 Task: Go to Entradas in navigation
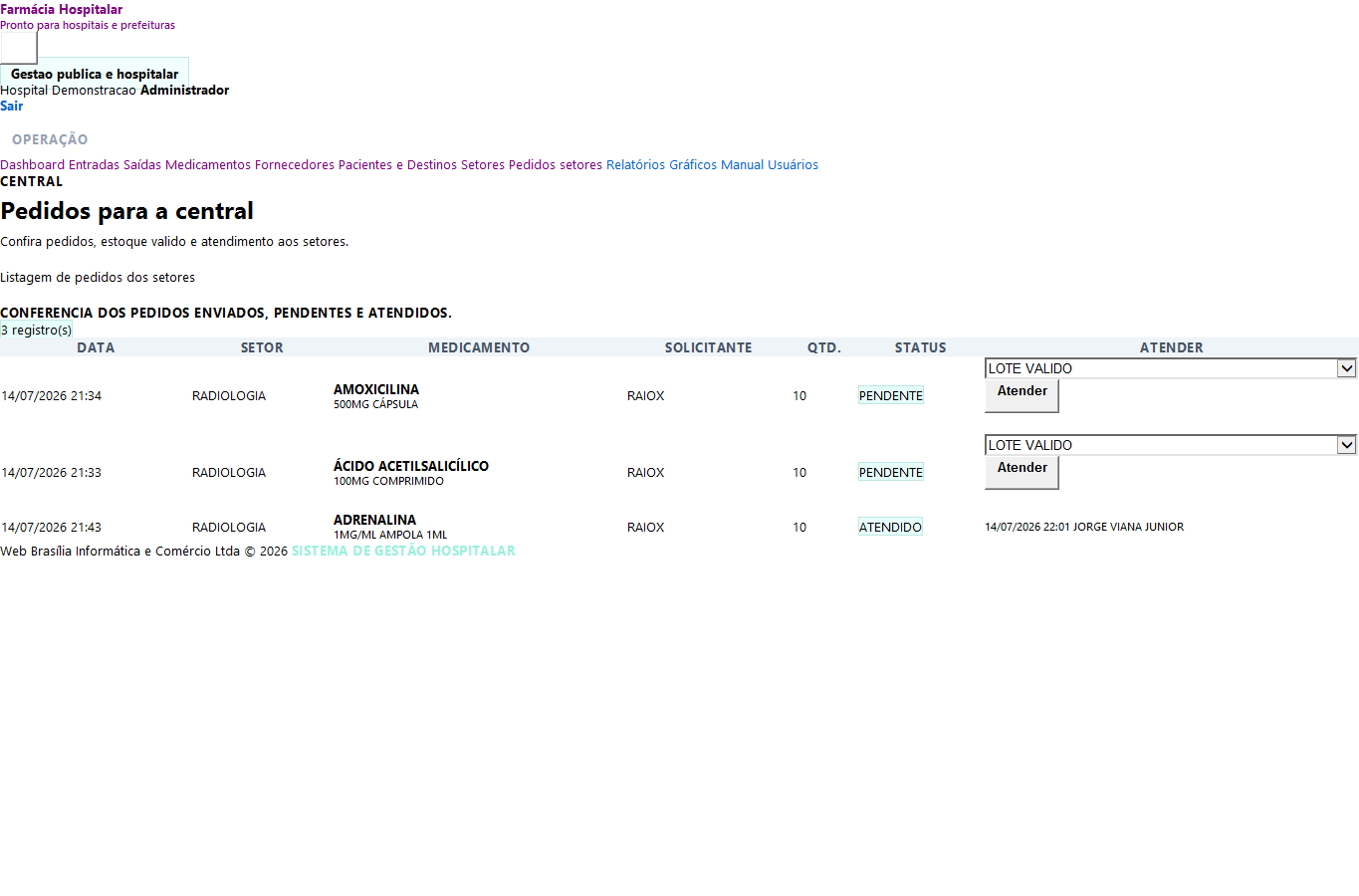[x=94, y=165]
